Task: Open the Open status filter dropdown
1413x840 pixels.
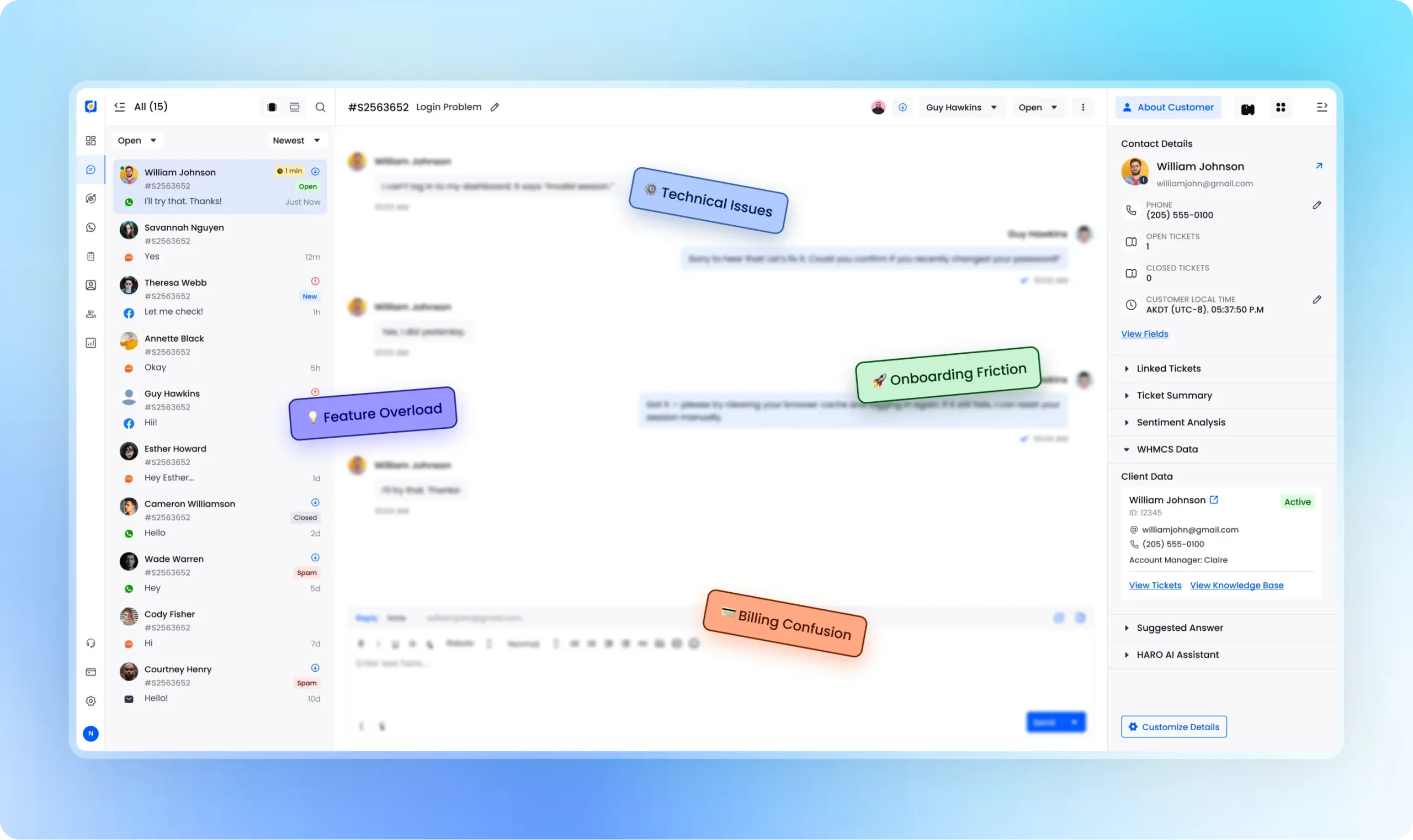Action: click(x=137, y=140)
